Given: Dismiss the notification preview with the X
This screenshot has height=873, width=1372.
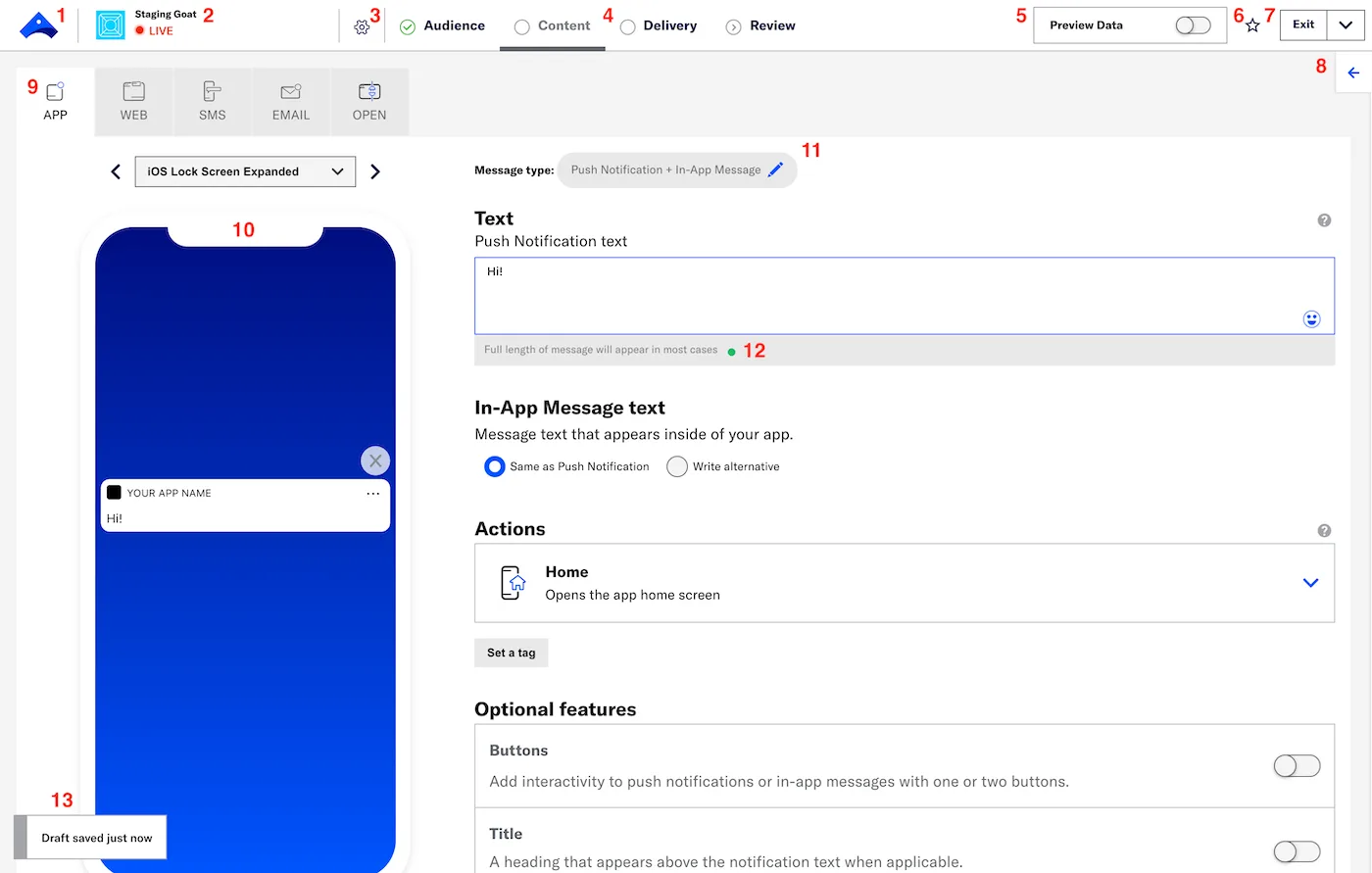Looking at the screenshot, I should coord(375,461).
